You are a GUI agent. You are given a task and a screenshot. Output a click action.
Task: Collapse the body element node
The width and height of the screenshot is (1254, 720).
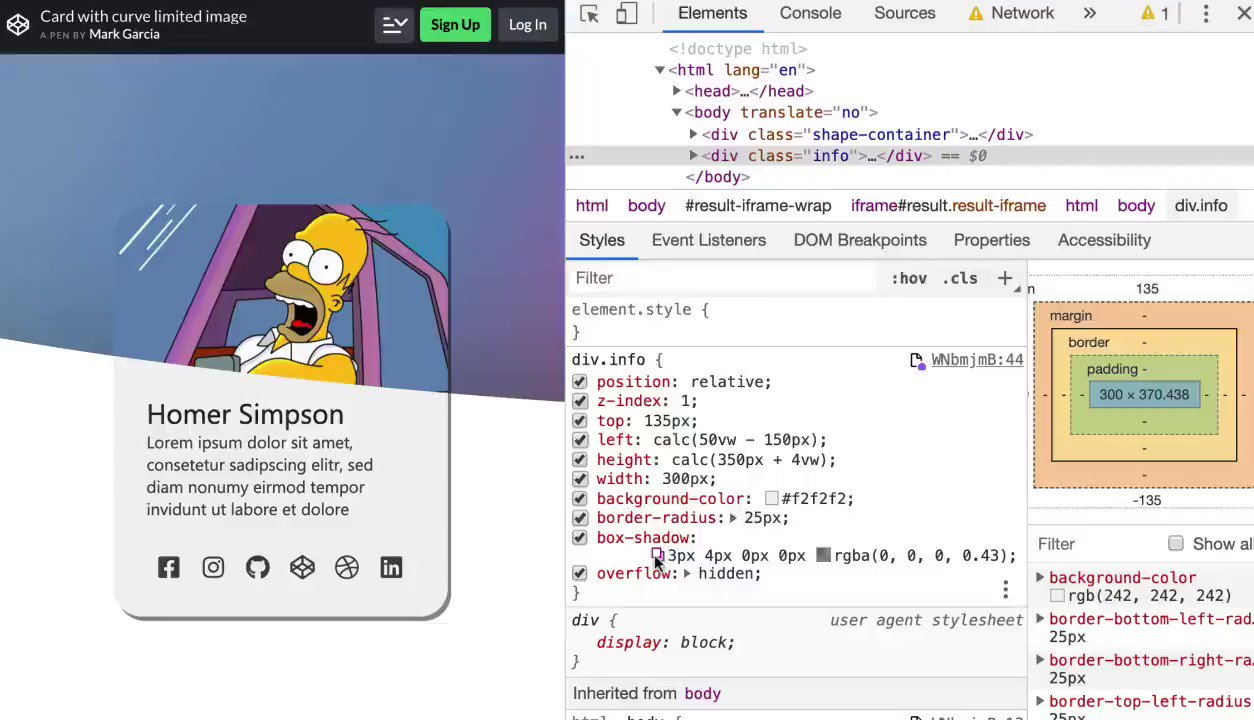point(677,113)
